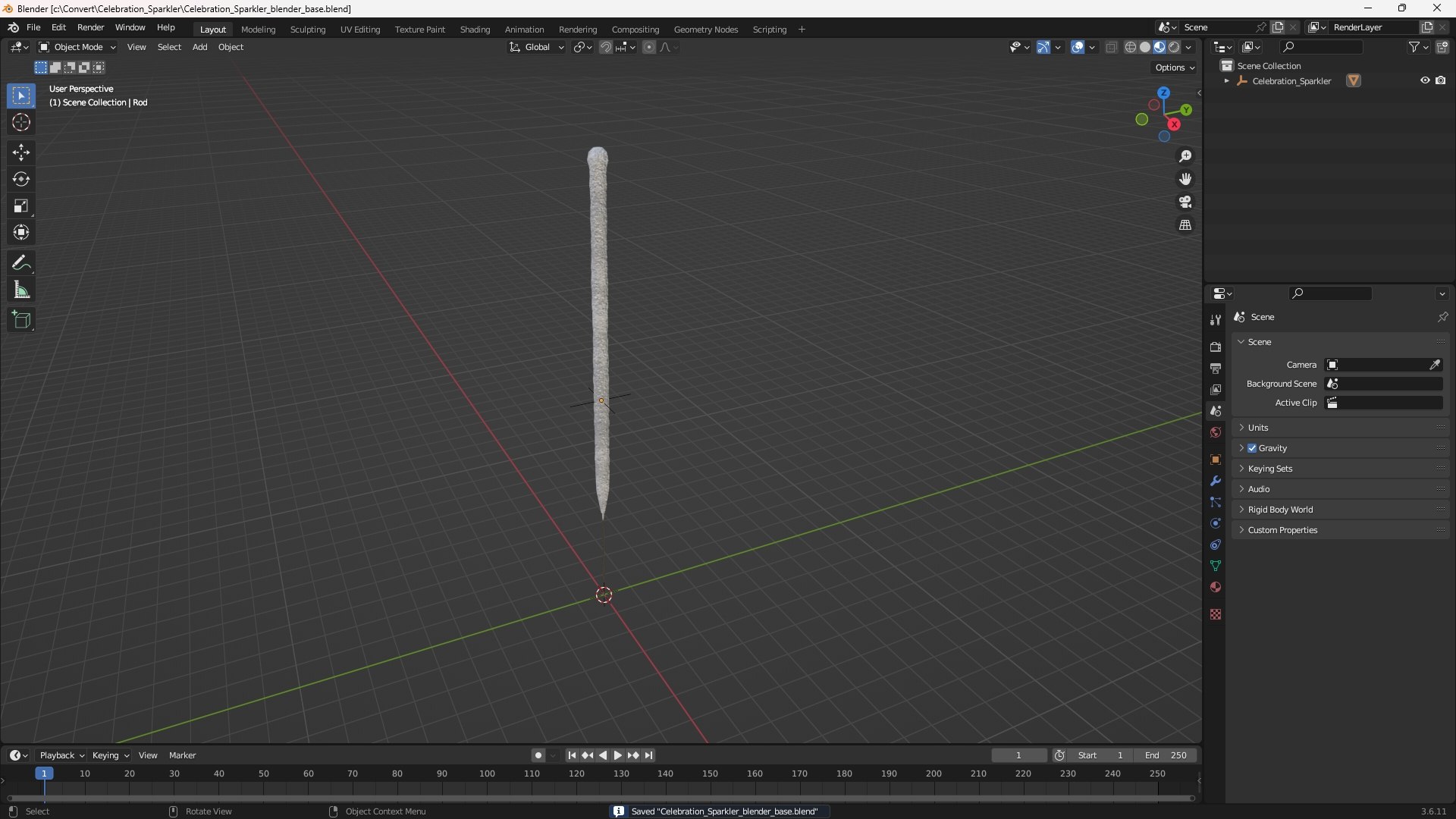Disable Celebration_Sparkler in renders camera icon
Viewport: 1456px width, 819px height.
[1441, 80]
